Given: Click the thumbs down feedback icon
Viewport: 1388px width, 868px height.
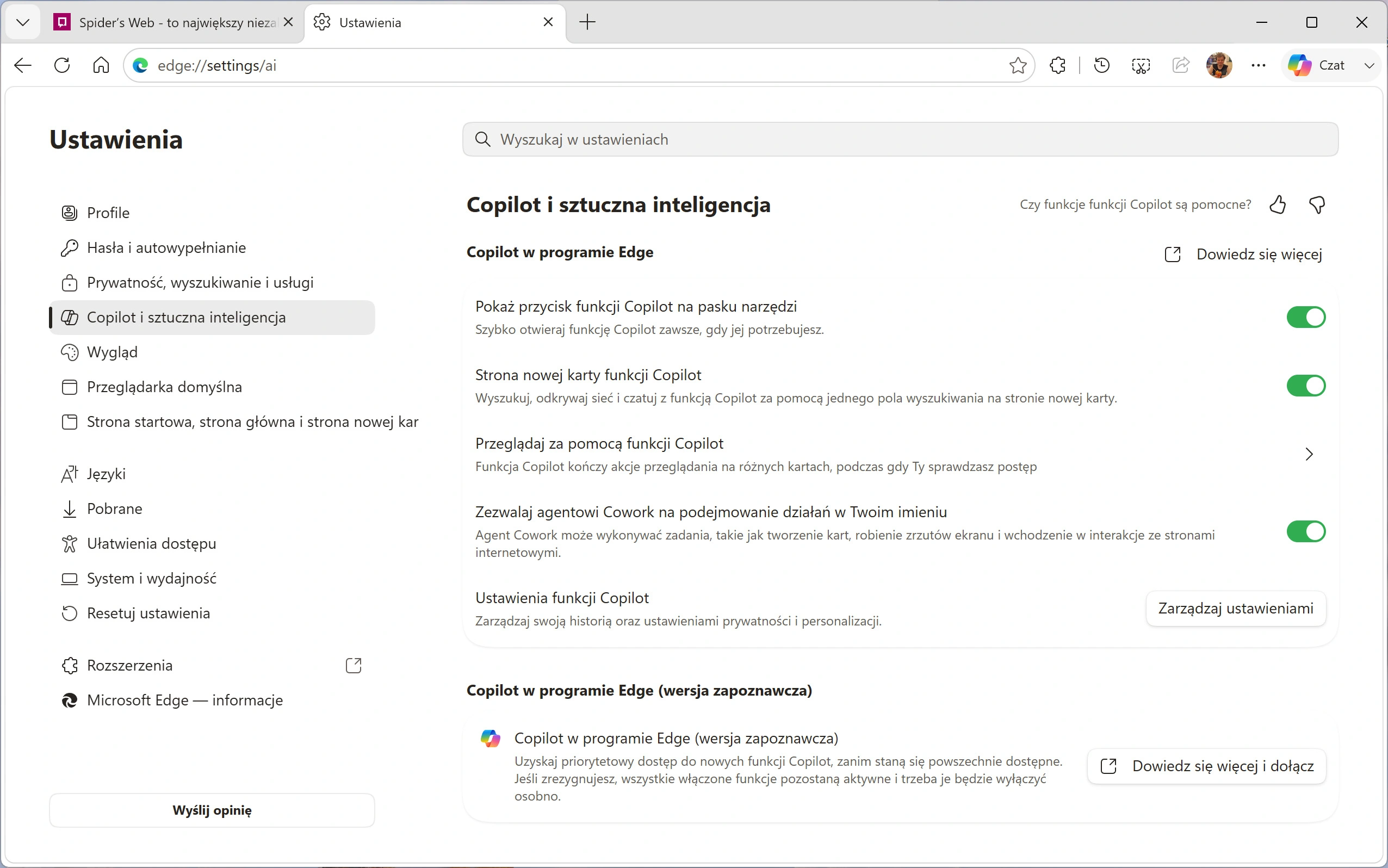Looking at the screenshot, I should (x=1317, y=204).
